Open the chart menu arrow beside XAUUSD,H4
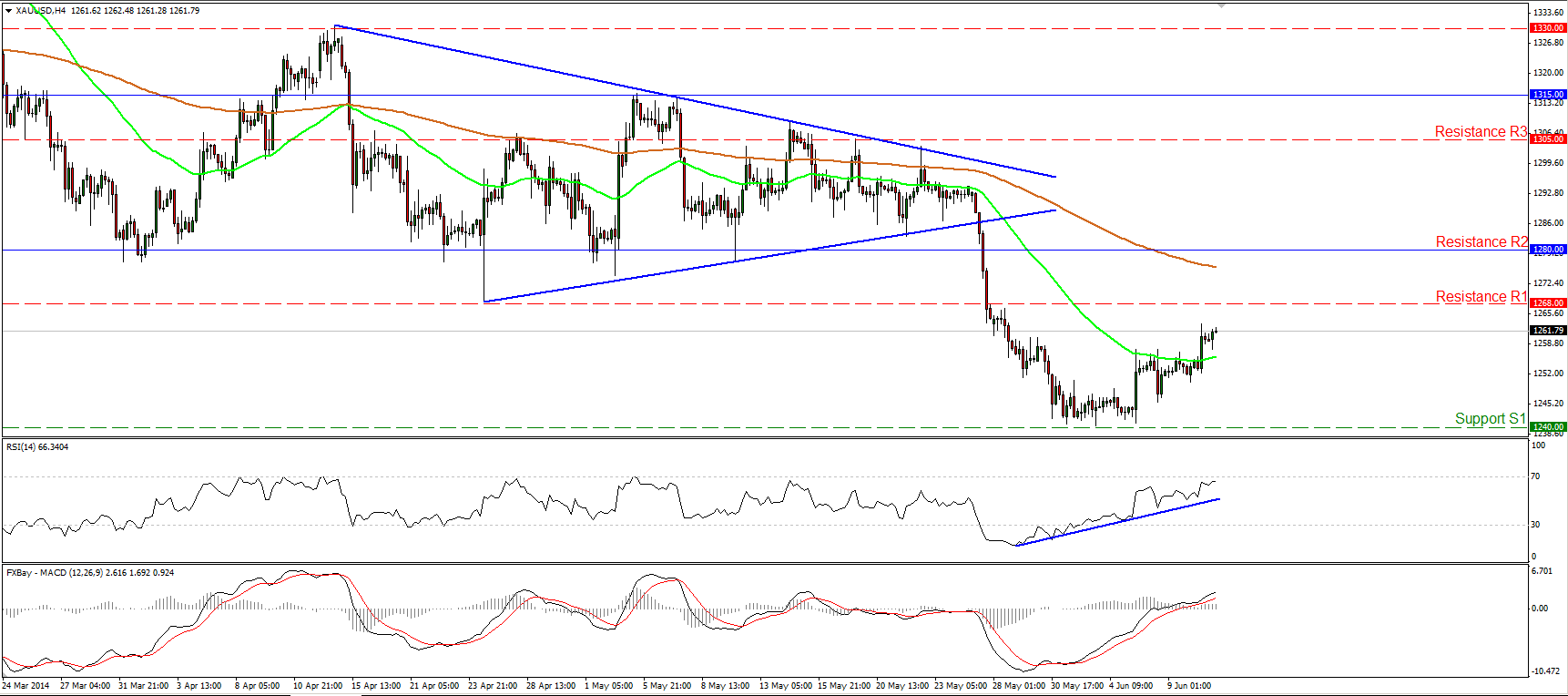Image resolution: width=1568 pixels, height=696 pixels. (x=8, y=11)
